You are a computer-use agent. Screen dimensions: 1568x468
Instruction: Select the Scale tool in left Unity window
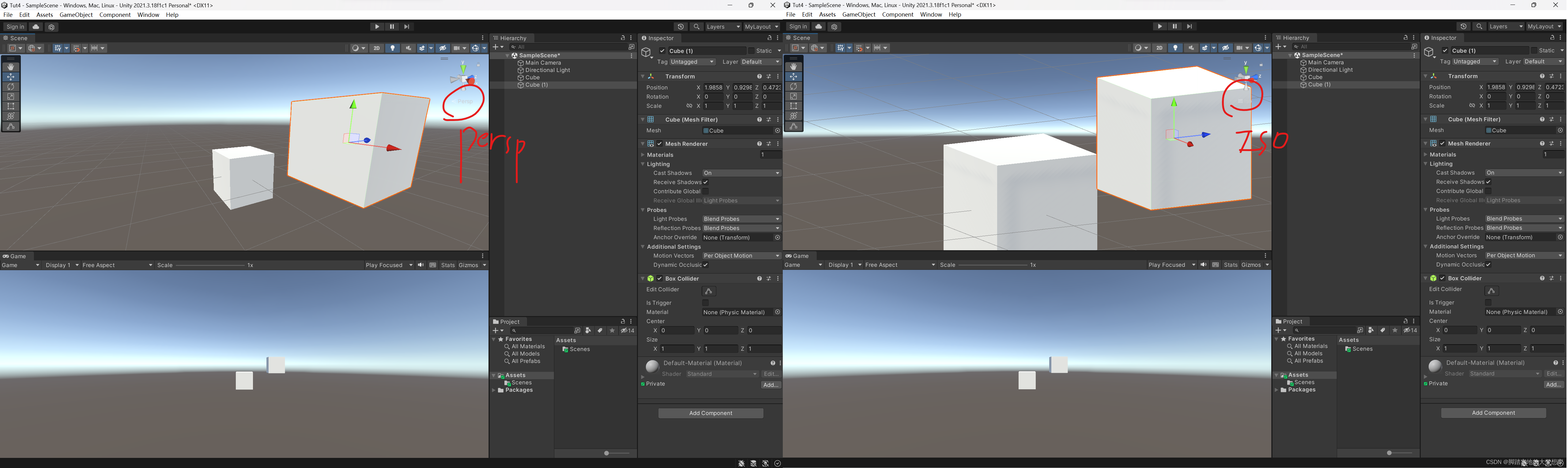tap(10, 96)
